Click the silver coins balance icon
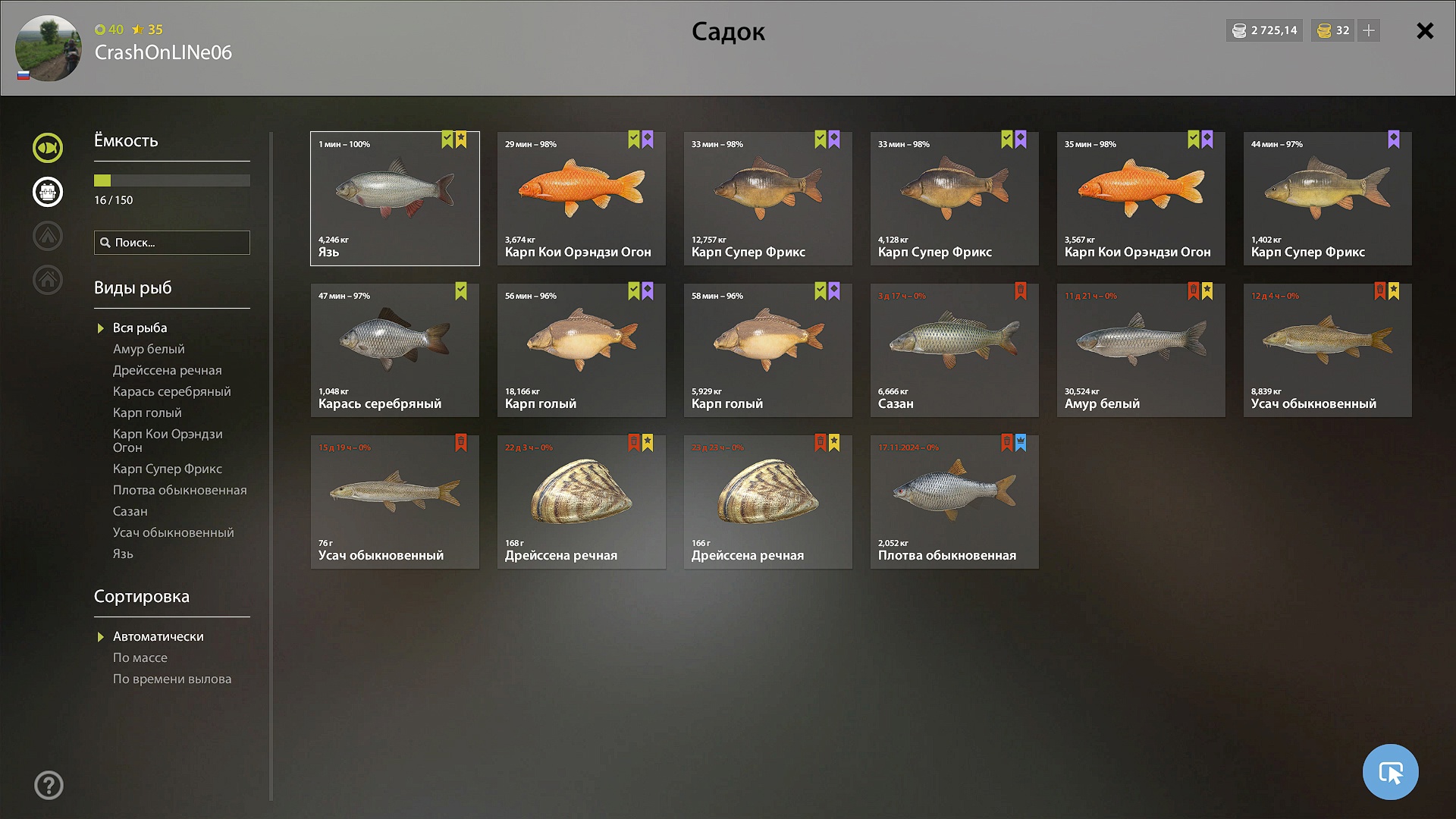Viewport: 1456px width, 819px height. 1239,30
